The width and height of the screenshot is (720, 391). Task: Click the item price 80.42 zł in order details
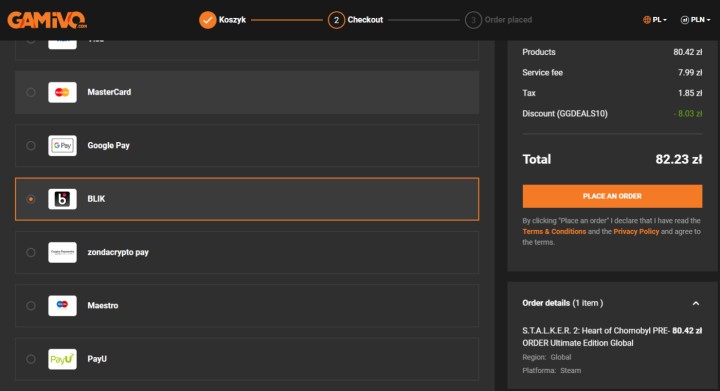(x=687, y=330)
